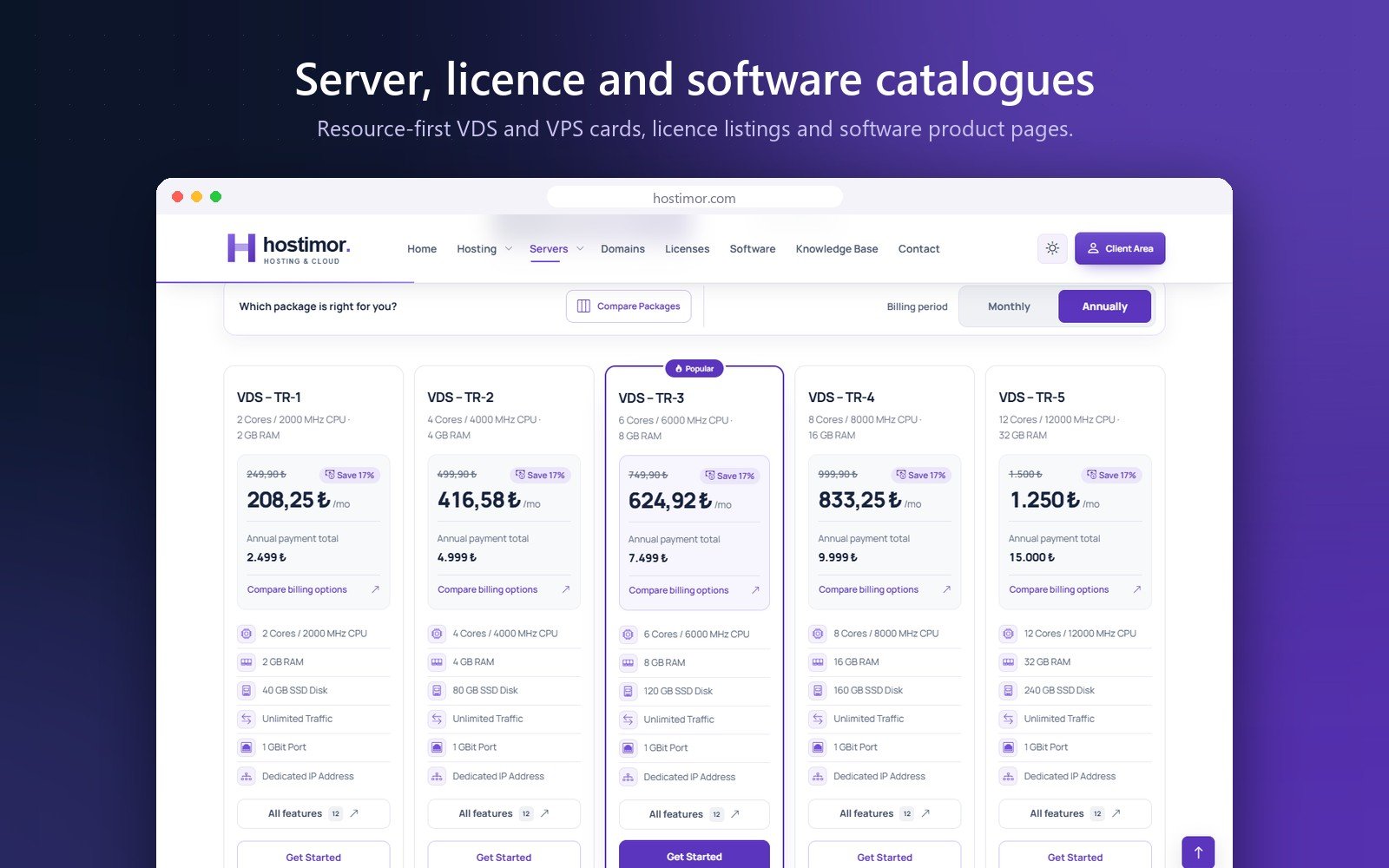Open the Home menu item
The height and width of the screenshot is (868, 1389).
[422, 249]
